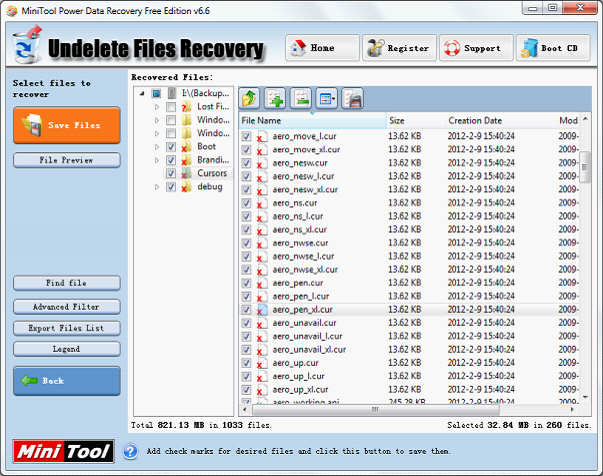The width and height of the screenshot is (603, 476).
Task: Click file icon of aero_unavail.cur
Action: pyautogui.click(x=262, y=323)
